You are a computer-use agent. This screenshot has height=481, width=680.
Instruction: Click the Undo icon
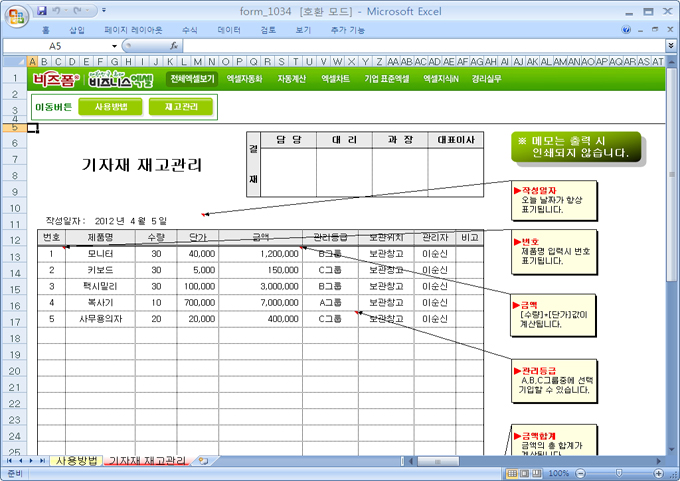57,10
